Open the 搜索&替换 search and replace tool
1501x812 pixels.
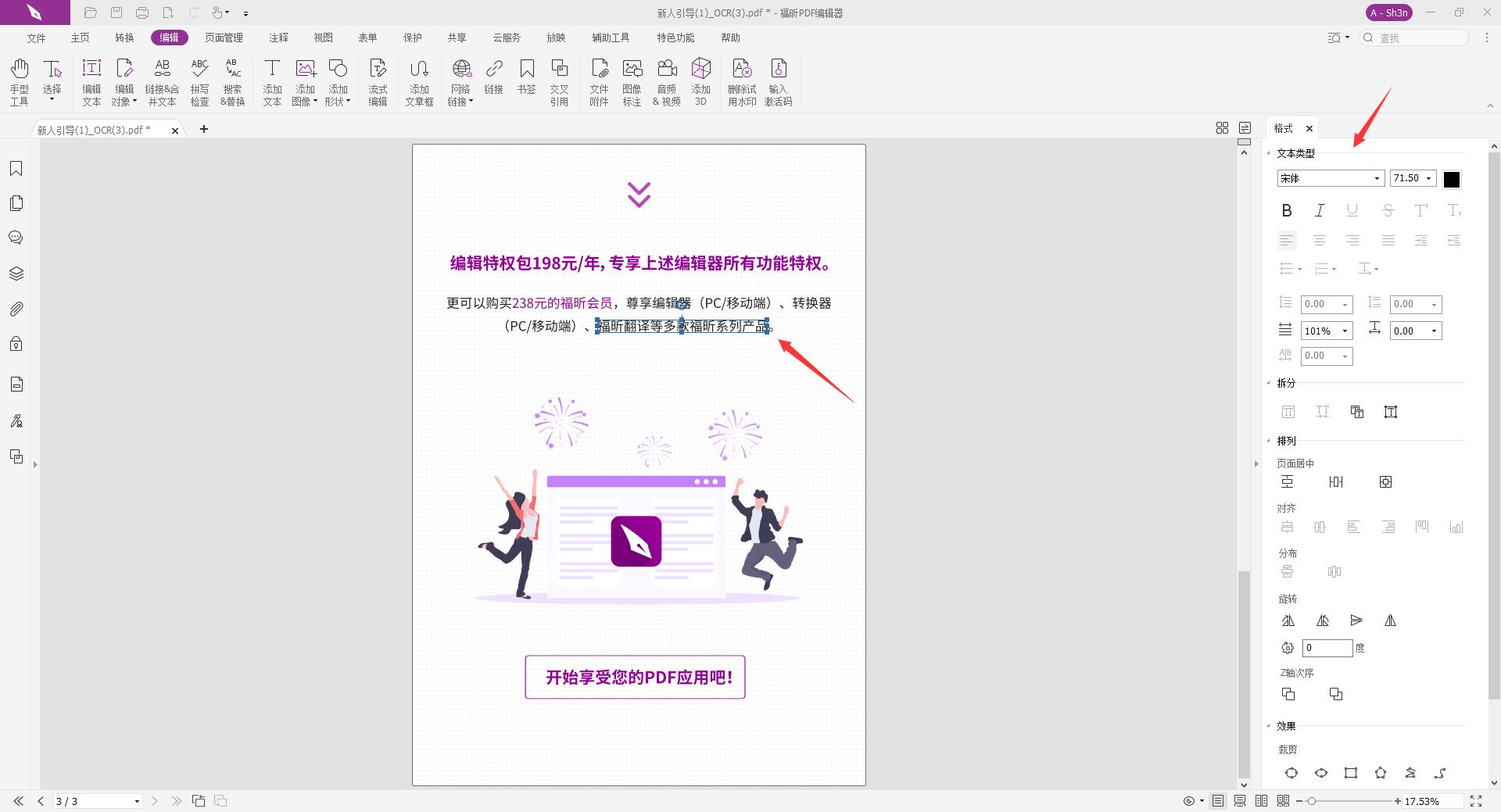pos(231,80)
